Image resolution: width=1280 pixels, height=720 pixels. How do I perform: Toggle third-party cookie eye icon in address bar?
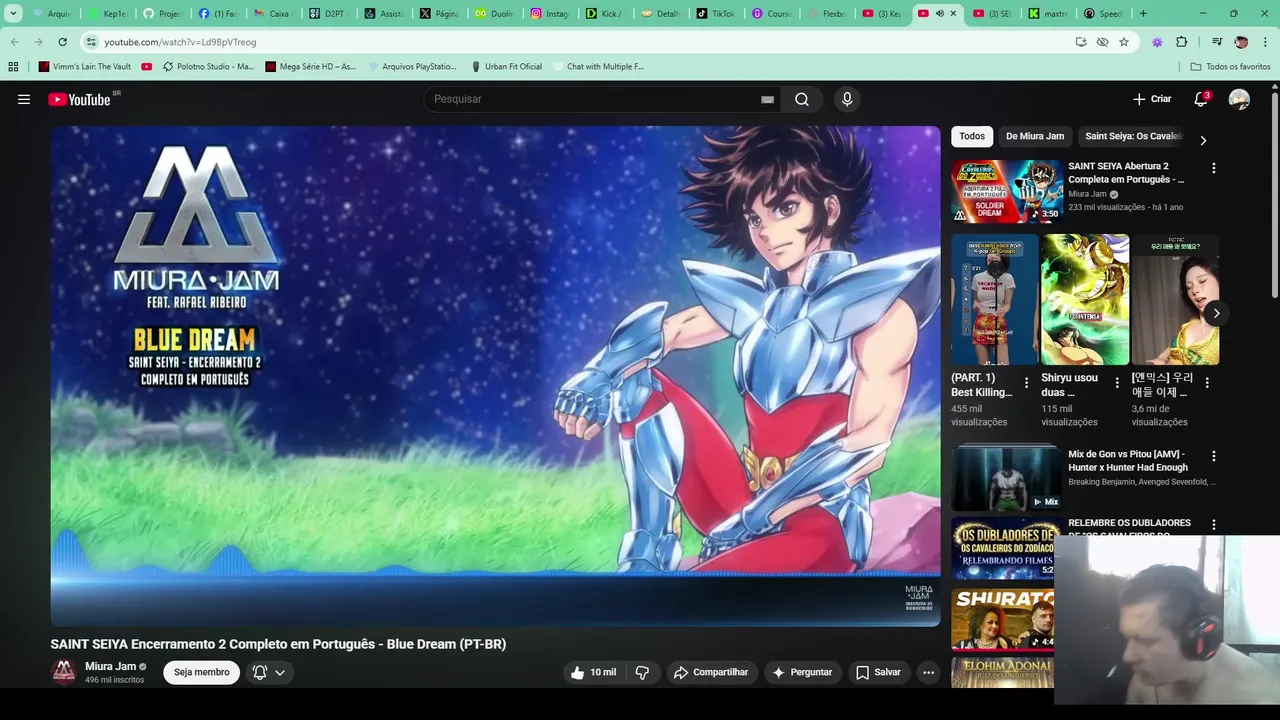(1102, 42)
